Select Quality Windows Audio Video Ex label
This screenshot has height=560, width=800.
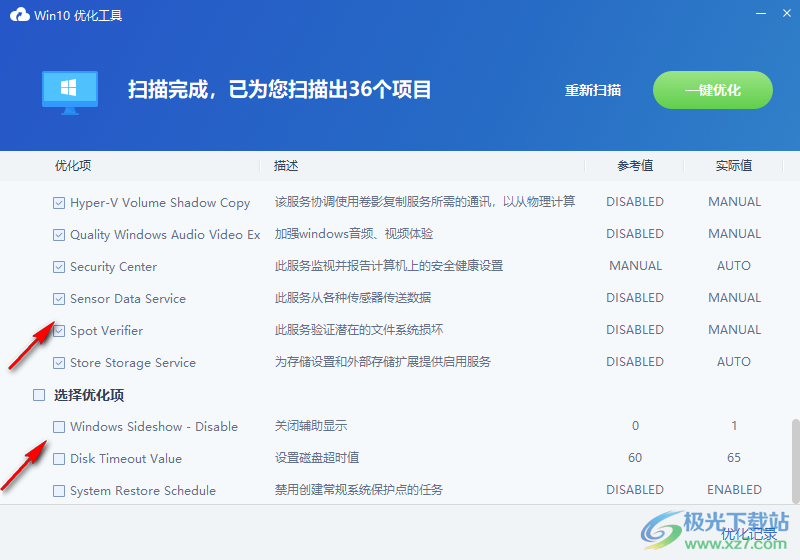click(x=165, y=235)
